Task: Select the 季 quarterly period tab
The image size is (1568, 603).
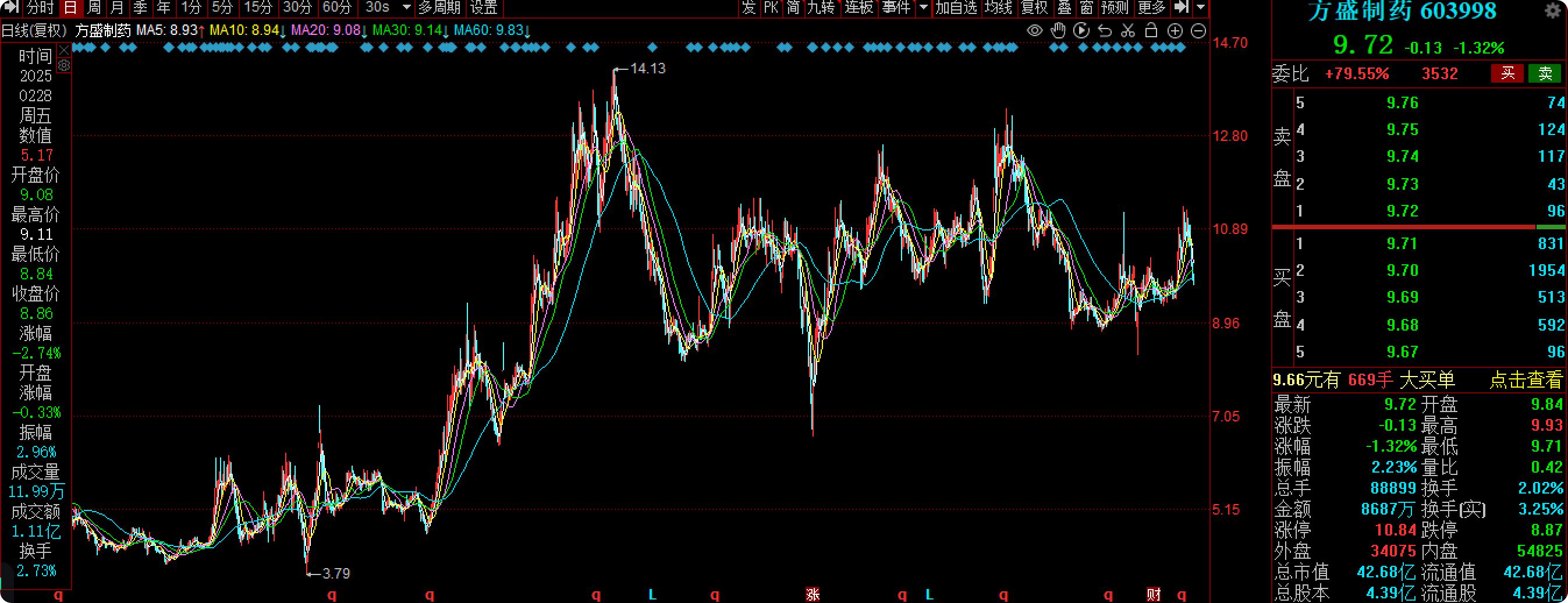Action: pyautogui.click(x=140, y=8)
